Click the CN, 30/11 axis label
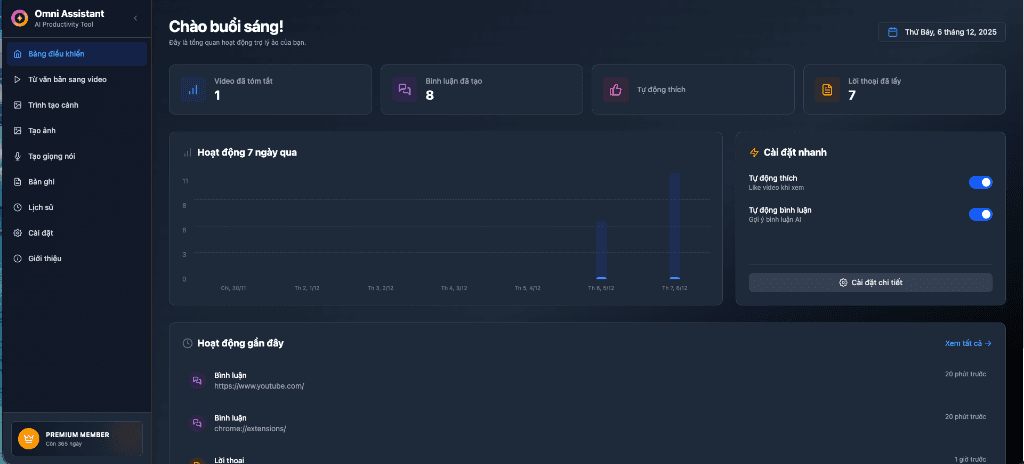The height and width of the screenshot is (464, 1024). (233, 288)
